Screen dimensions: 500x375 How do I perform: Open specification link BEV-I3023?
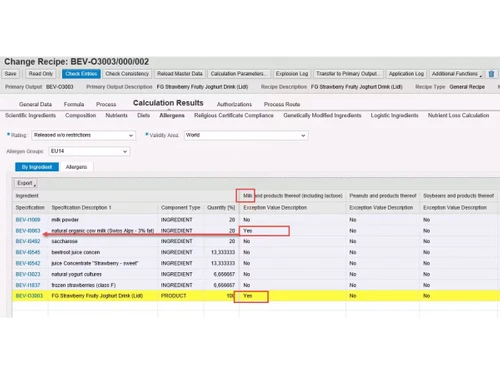point(28,274)
